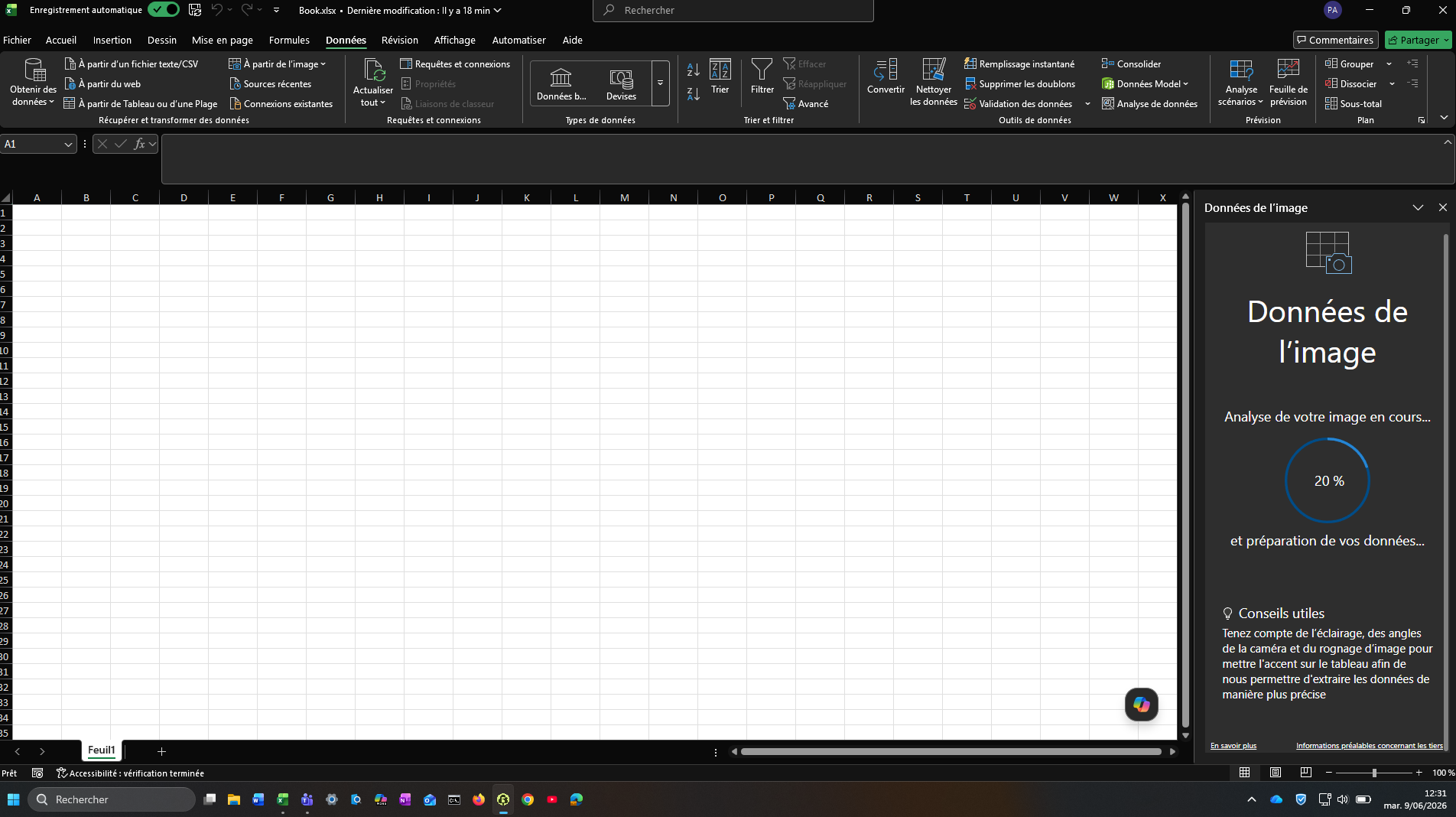Open Données de l'image pane options chevron
This screenshot has width=1456, height=817.
tap(1418, 207)
